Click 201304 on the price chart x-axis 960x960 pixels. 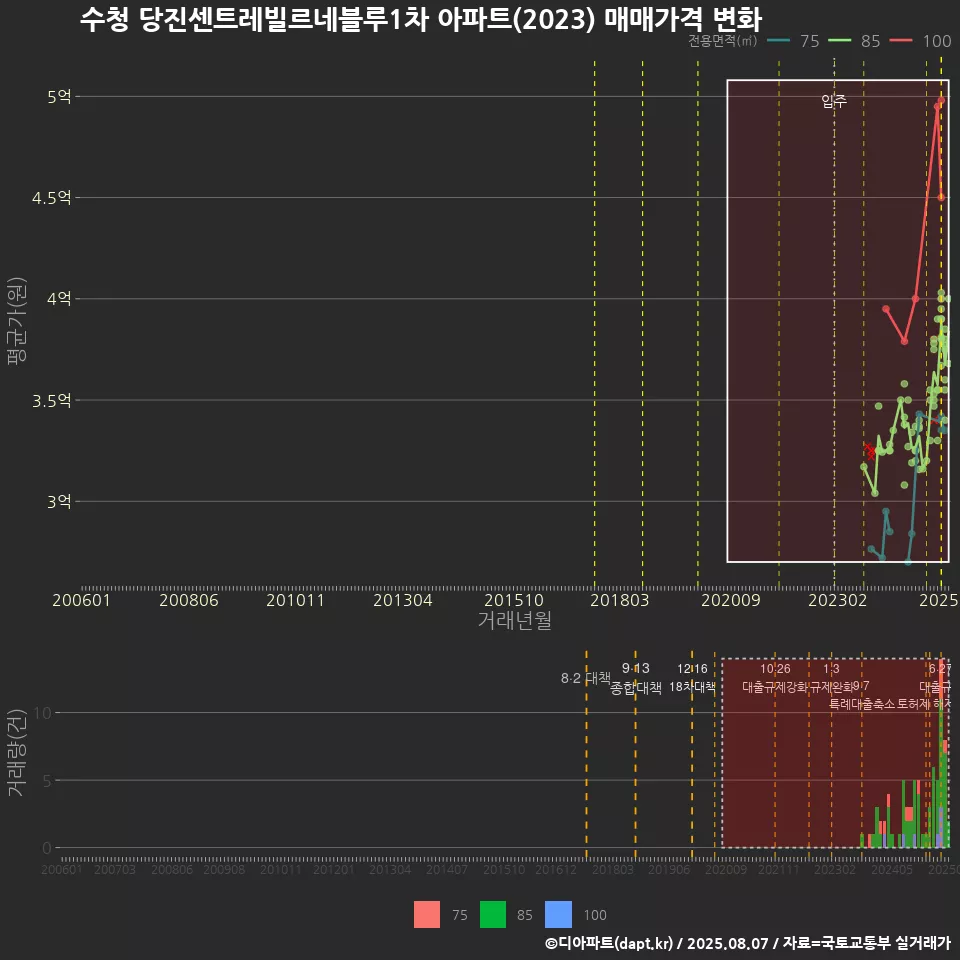click(x=403, y=600)
